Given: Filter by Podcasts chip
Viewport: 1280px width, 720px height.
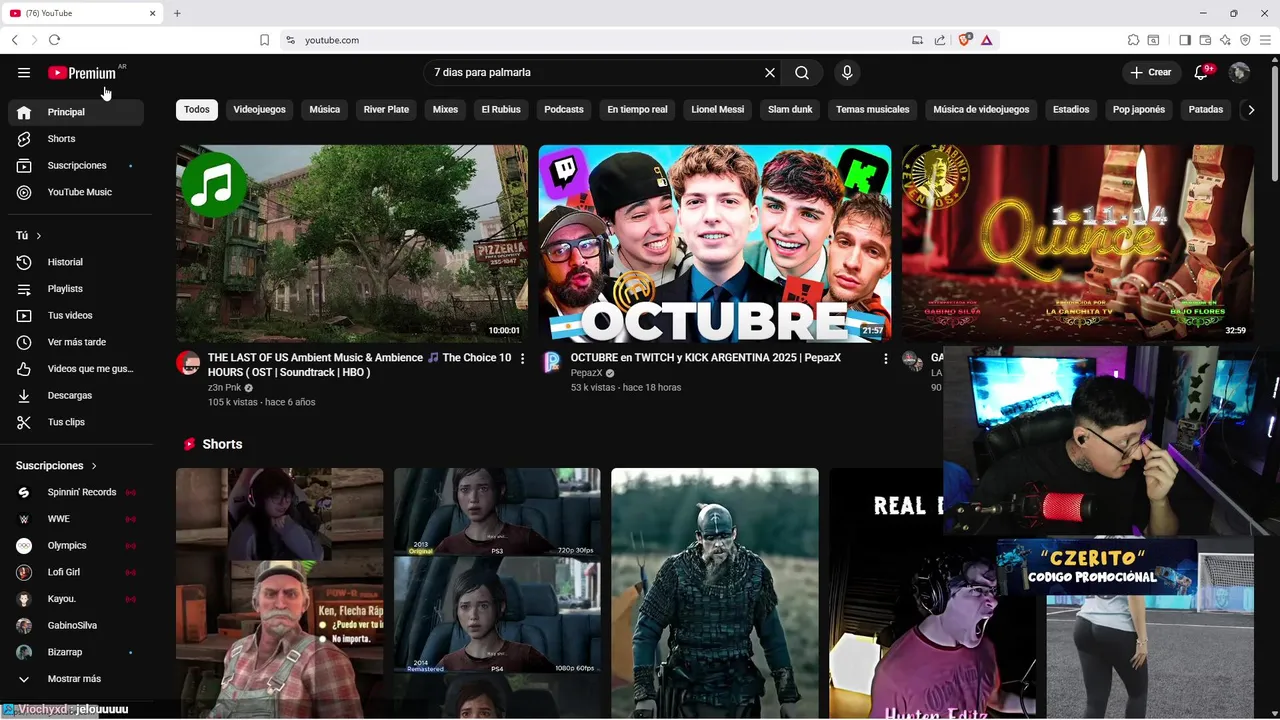Looking at the screenshot, I should coord(564,110).
